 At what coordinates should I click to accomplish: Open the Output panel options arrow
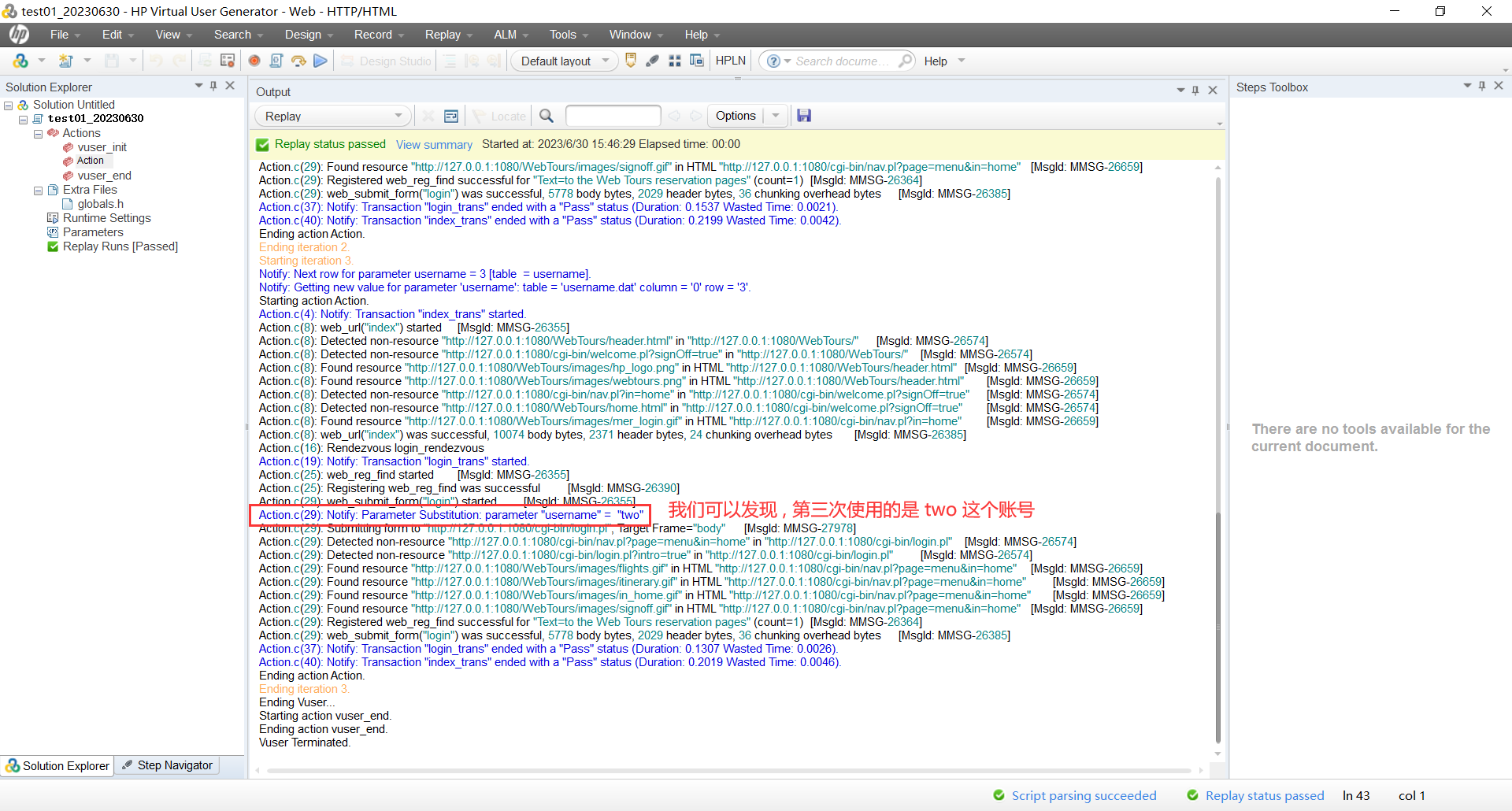1180,91
